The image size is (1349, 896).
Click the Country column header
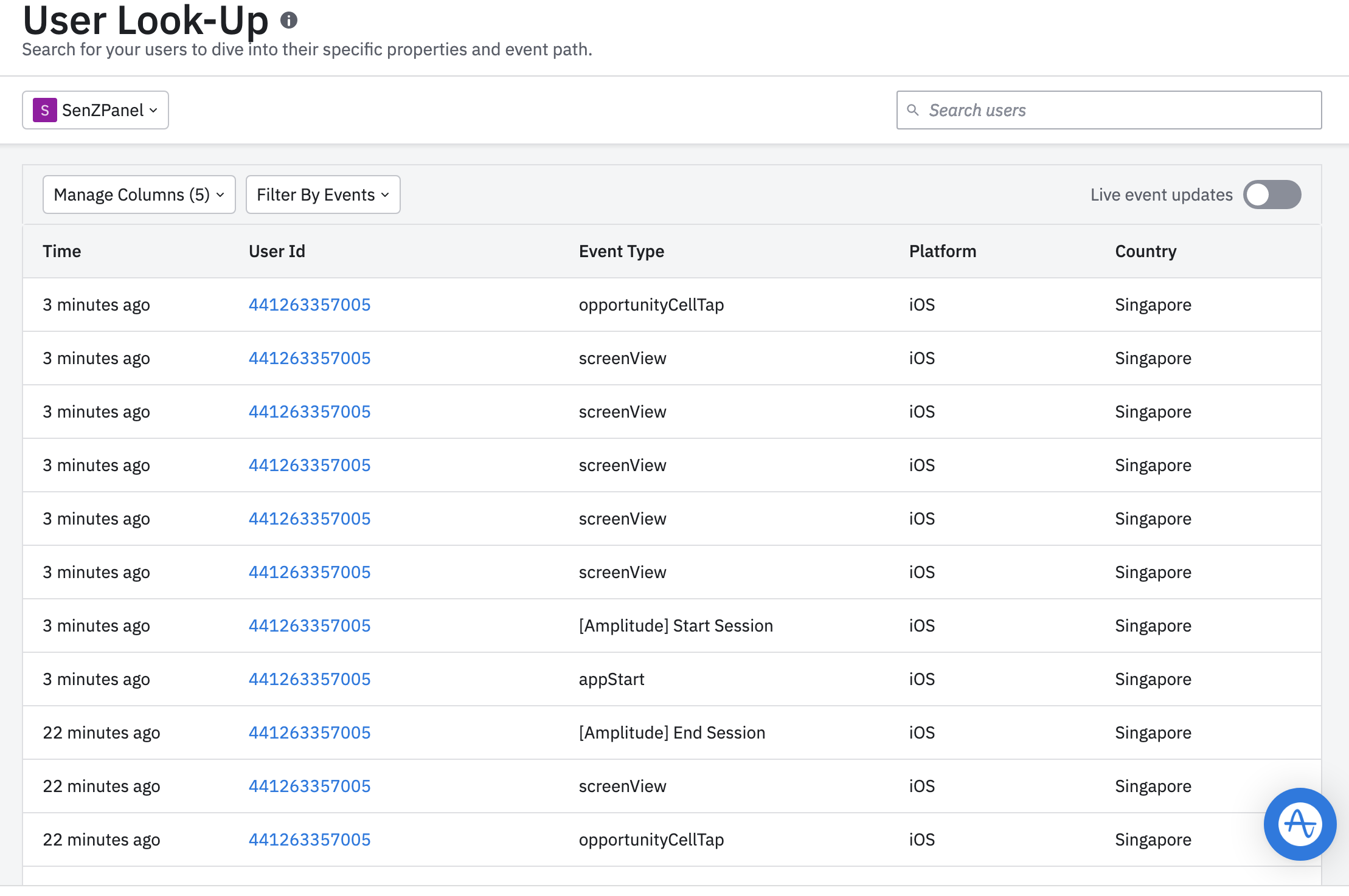(x=1145, y=251)
